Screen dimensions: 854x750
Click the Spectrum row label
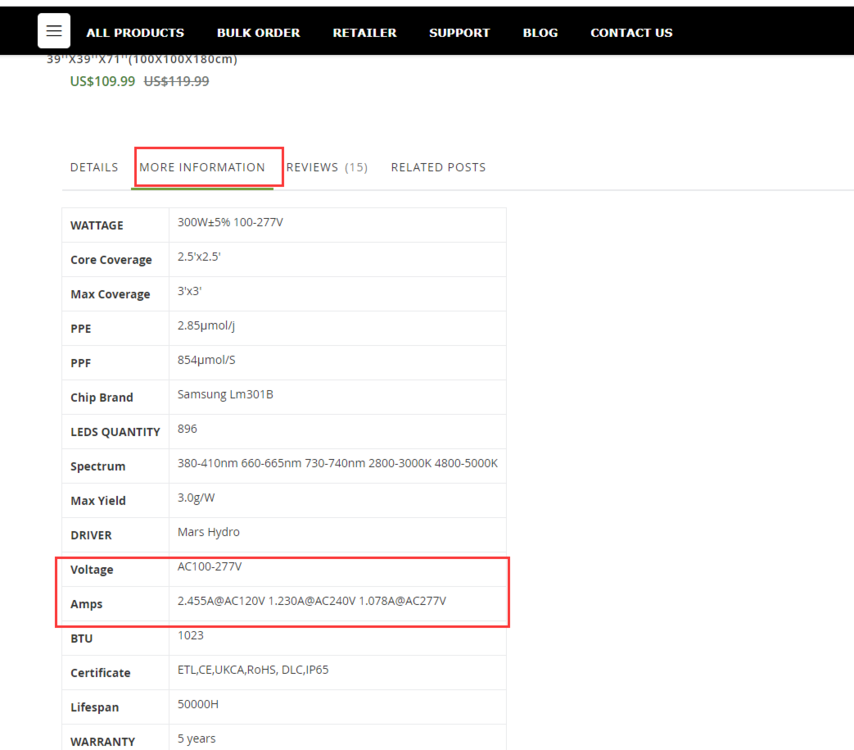97,466
